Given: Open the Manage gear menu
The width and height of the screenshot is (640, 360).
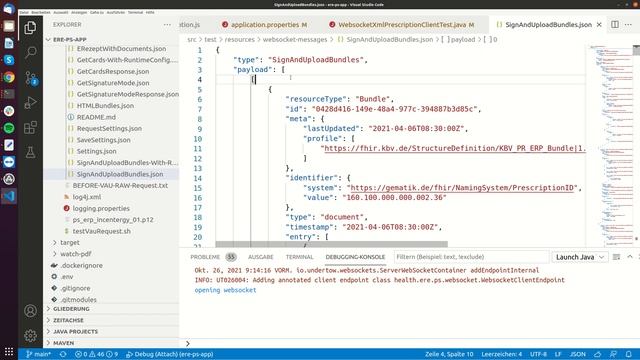Looking at the screenshot, I should coord(30,336).
